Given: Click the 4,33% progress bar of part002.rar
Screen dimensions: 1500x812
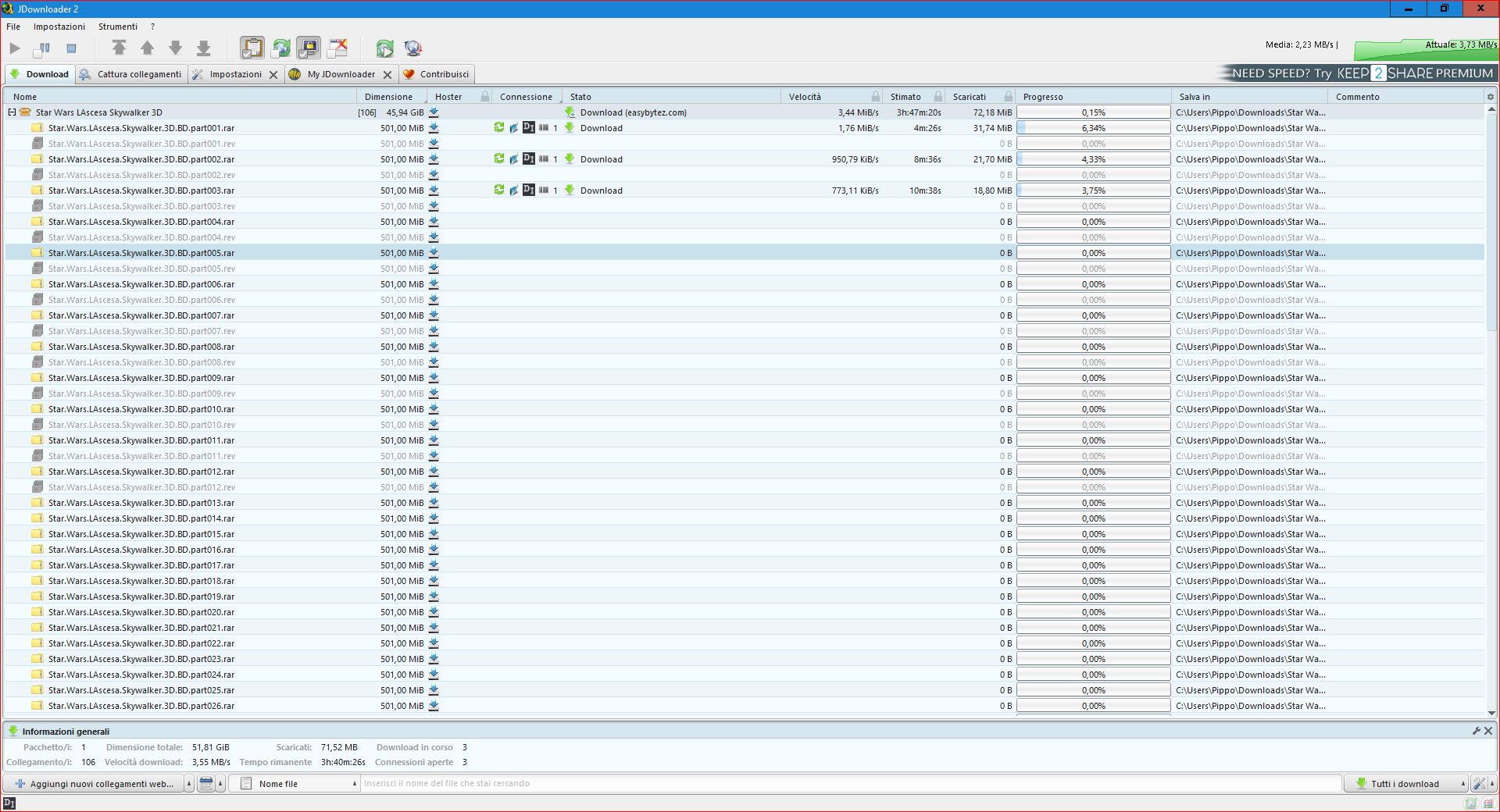Looking at the screenshot, I should tap(1093, 159).
